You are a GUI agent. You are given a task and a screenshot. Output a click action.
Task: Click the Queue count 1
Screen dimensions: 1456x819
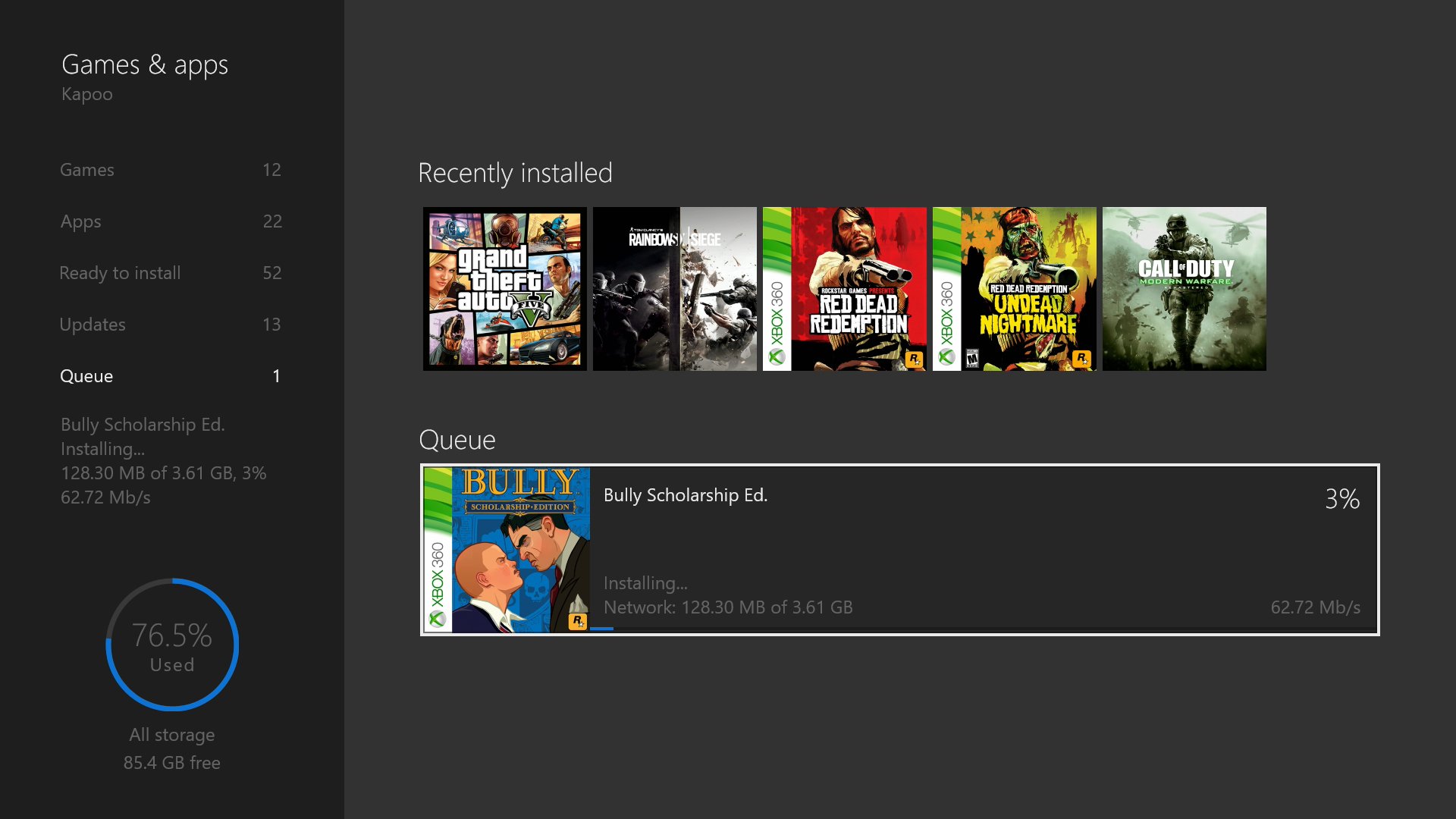[277, 376]
